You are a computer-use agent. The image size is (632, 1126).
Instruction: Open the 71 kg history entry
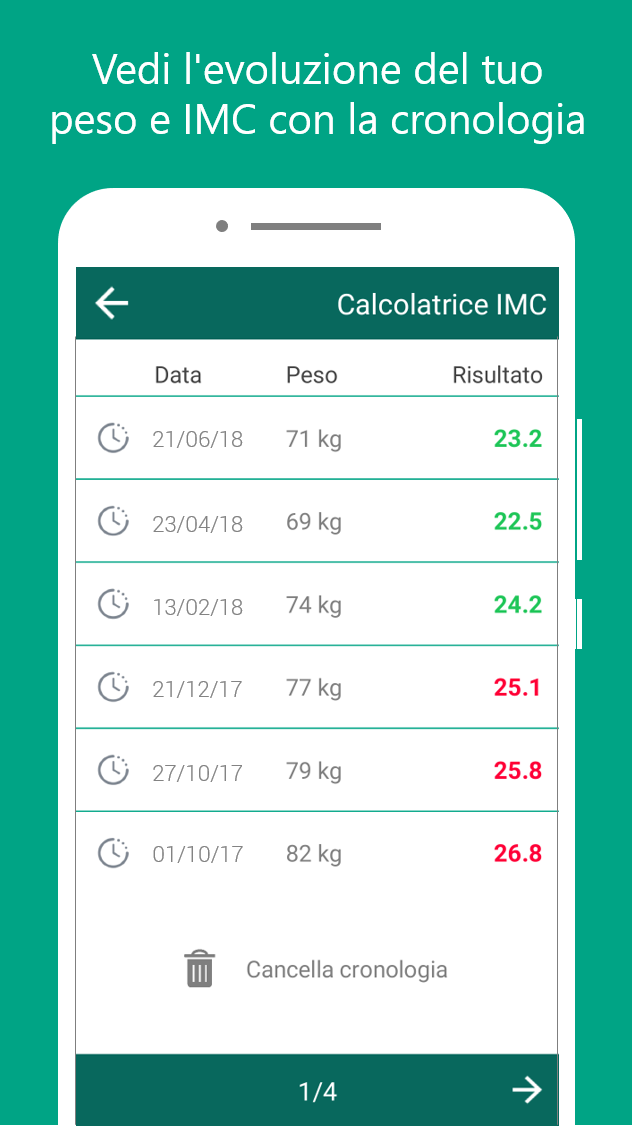[x=317, y=438]
